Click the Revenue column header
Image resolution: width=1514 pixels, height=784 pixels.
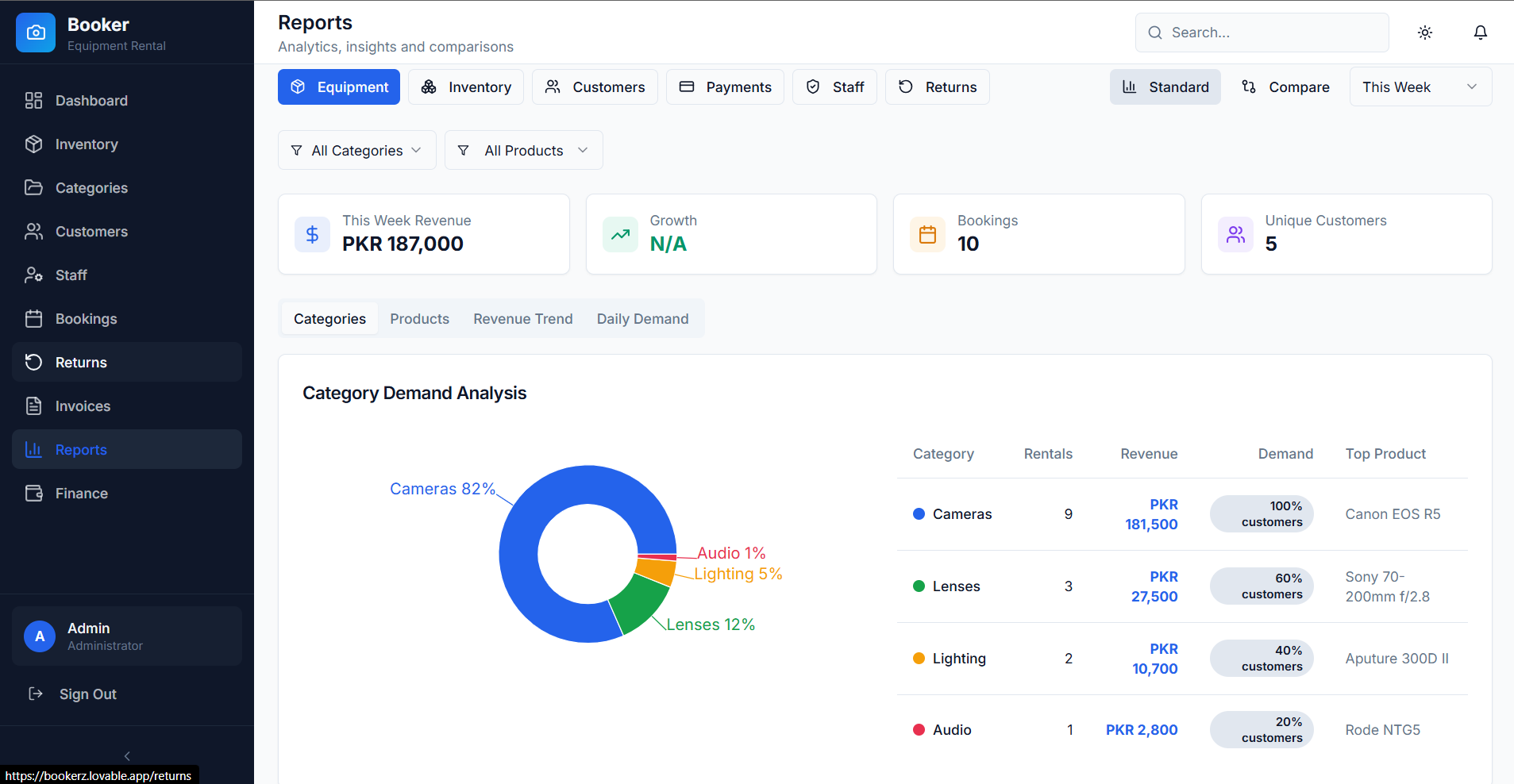[x=1149, y=454]
